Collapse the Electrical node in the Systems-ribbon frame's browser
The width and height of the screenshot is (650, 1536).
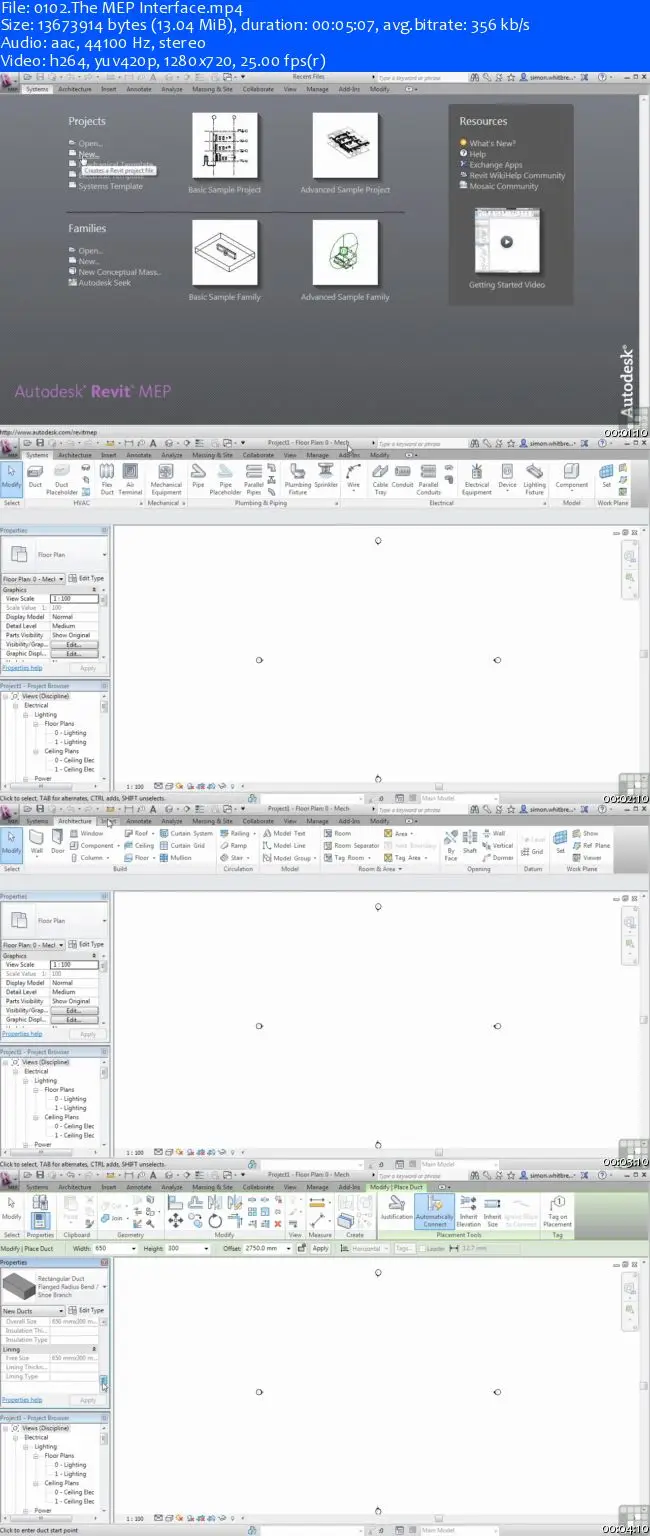tap(16, 705)
